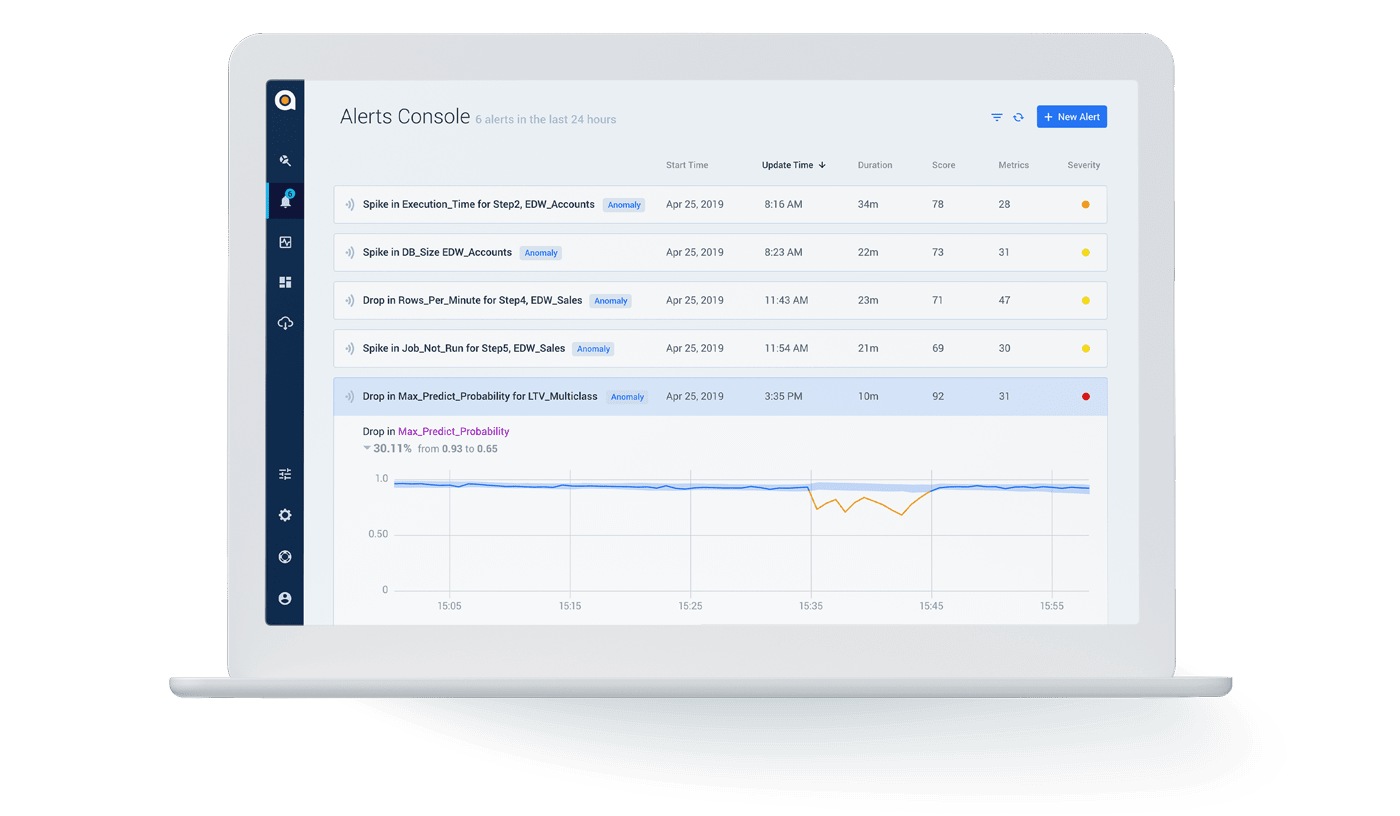Click the Severity column header

tap(1084, 165)
